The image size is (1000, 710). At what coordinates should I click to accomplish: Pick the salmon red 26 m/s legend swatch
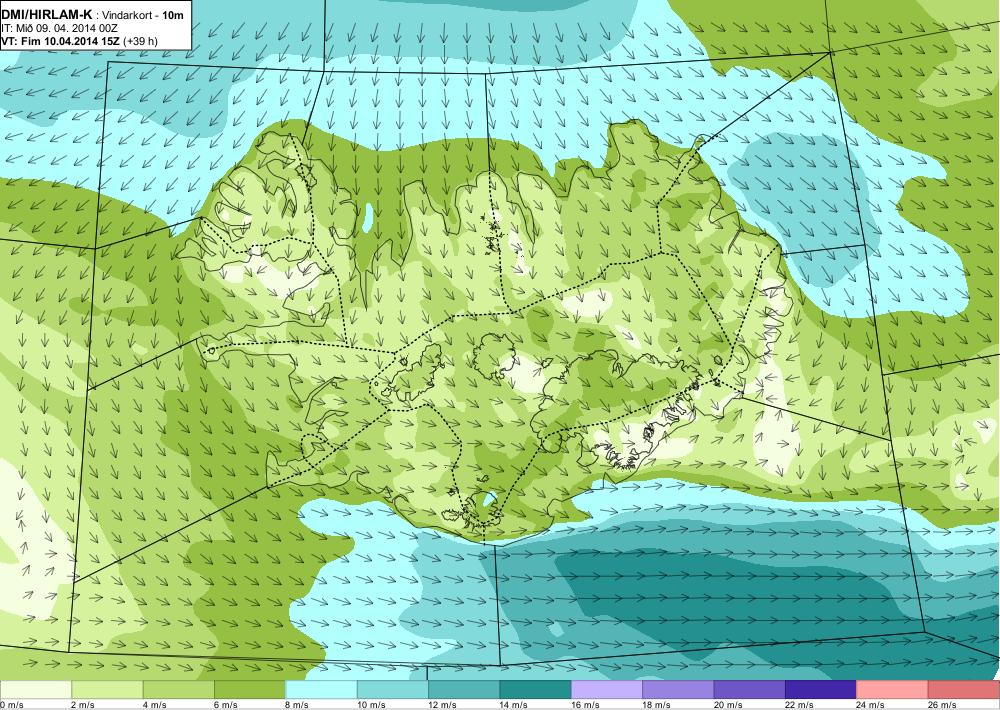[964, 689]
